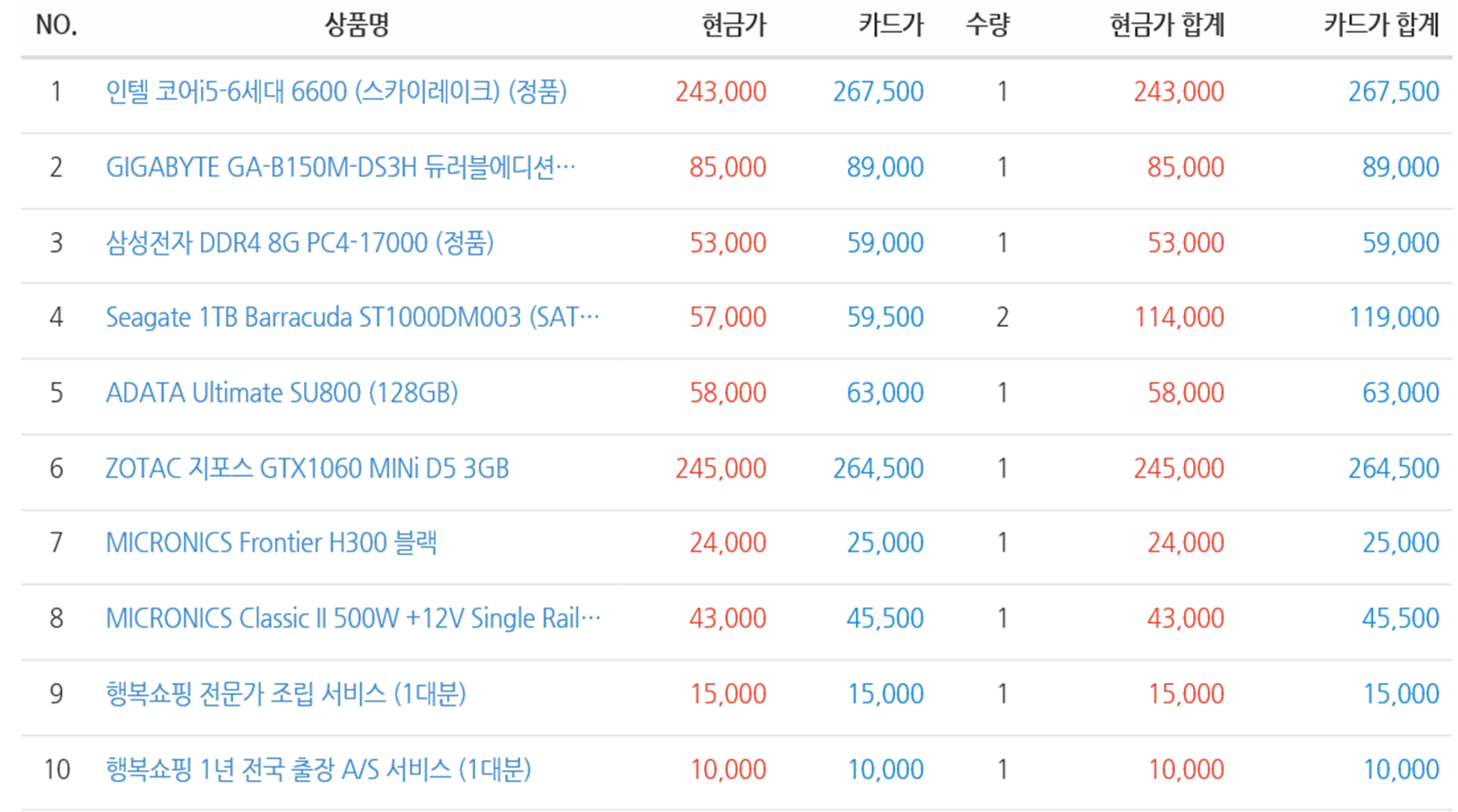The height and width of the screenshot is (812, 1458).
Task: Select the 카드가 column header
Action: click(891, 25)
